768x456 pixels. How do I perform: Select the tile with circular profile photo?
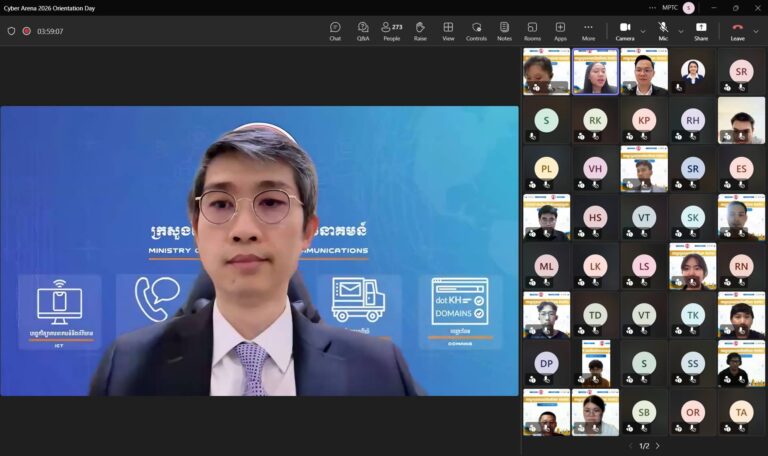tap(693, 72)
